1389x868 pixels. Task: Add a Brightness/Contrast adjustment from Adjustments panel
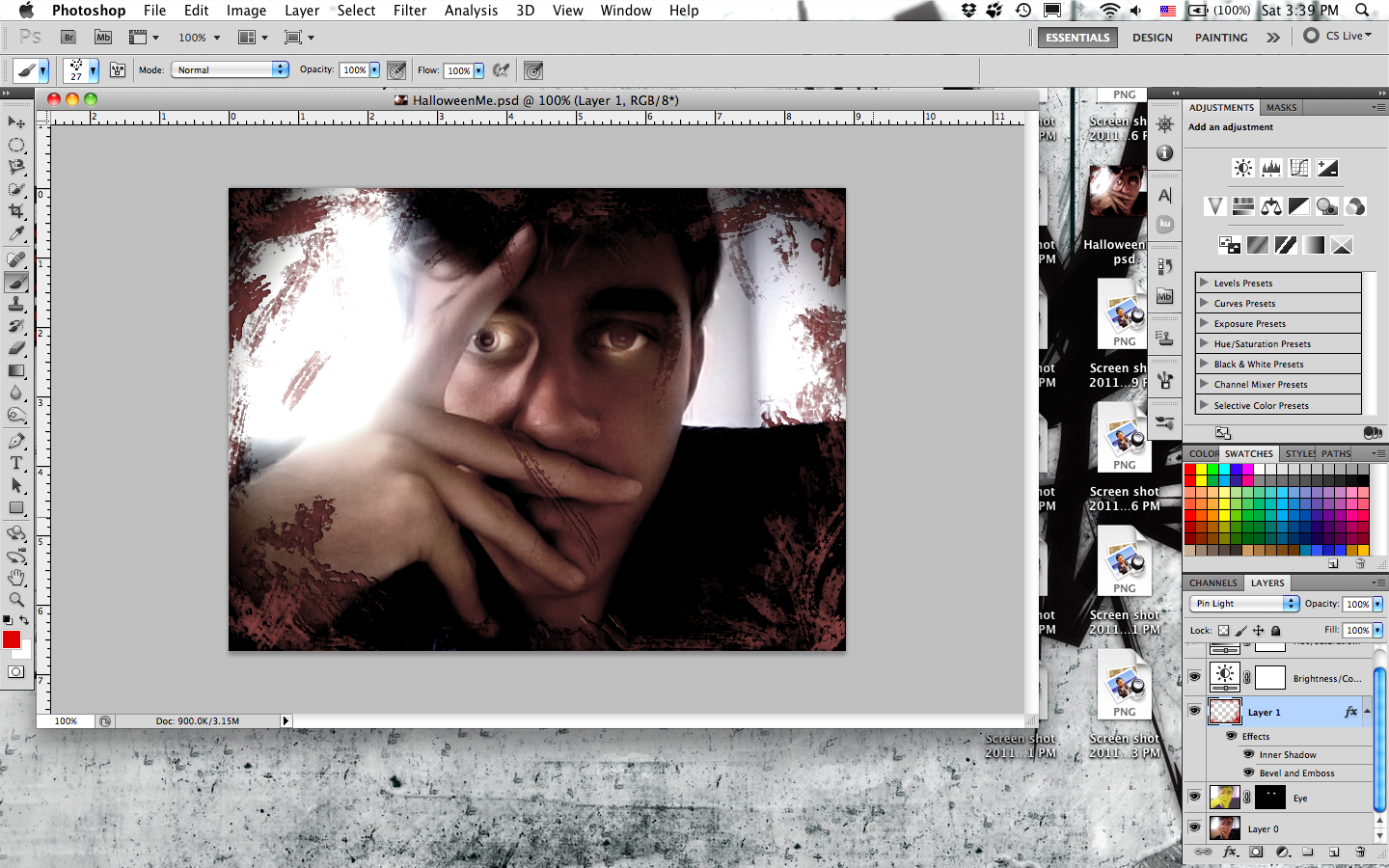tap(1243, 168)
